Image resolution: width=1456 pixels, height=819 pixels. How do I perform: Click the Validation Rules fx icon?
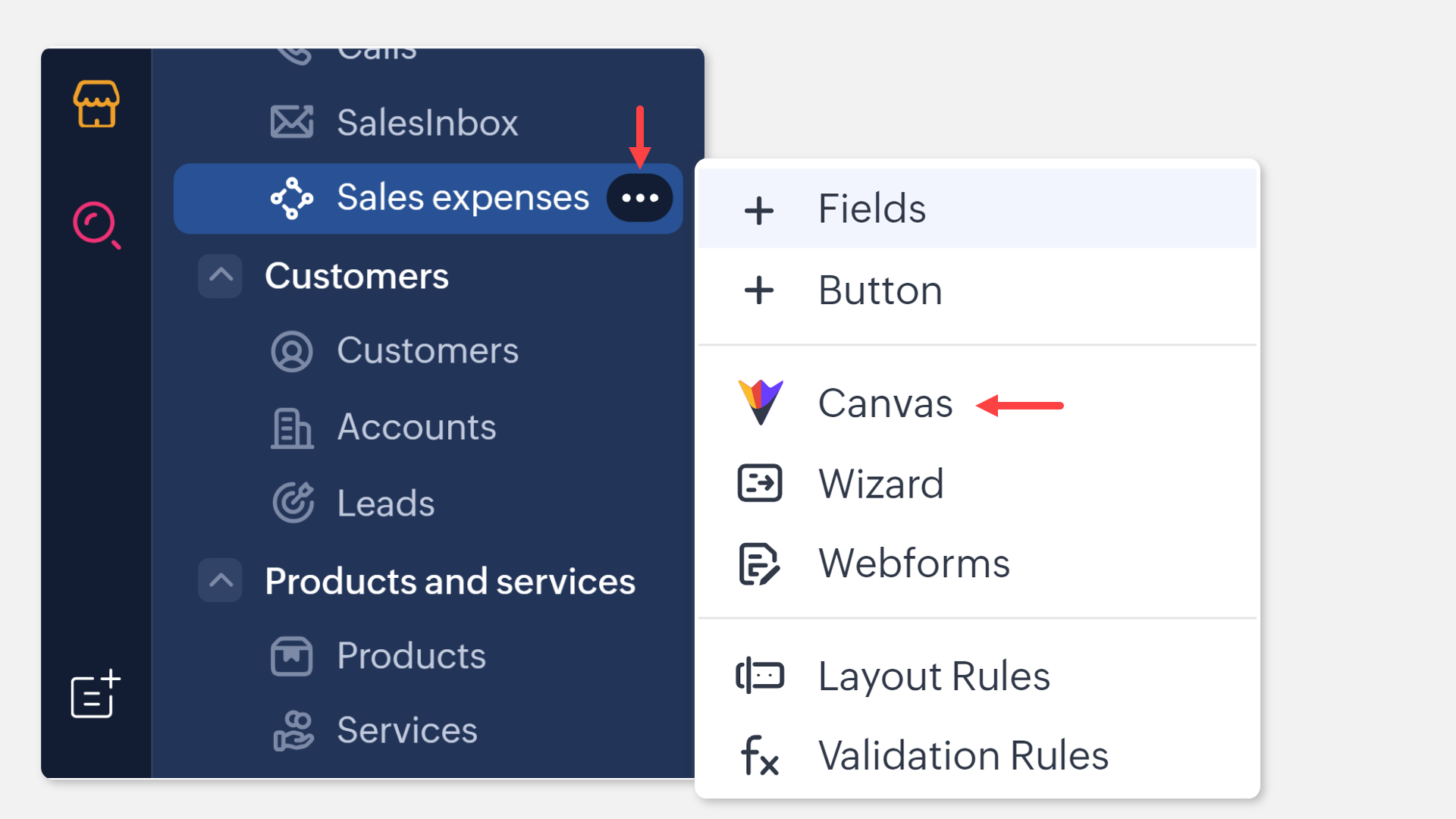[x=760, y=755]
